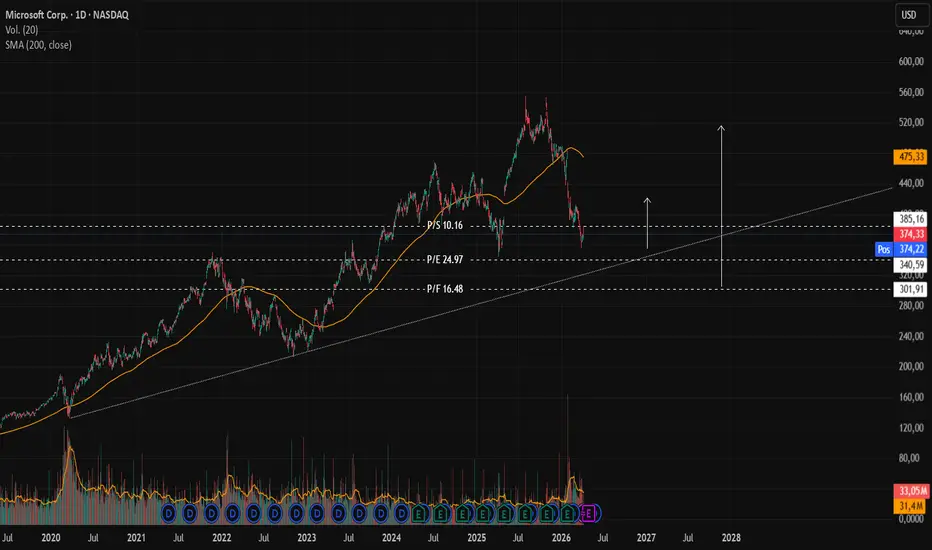Click the 0,0000 value on the price axis

911,519
